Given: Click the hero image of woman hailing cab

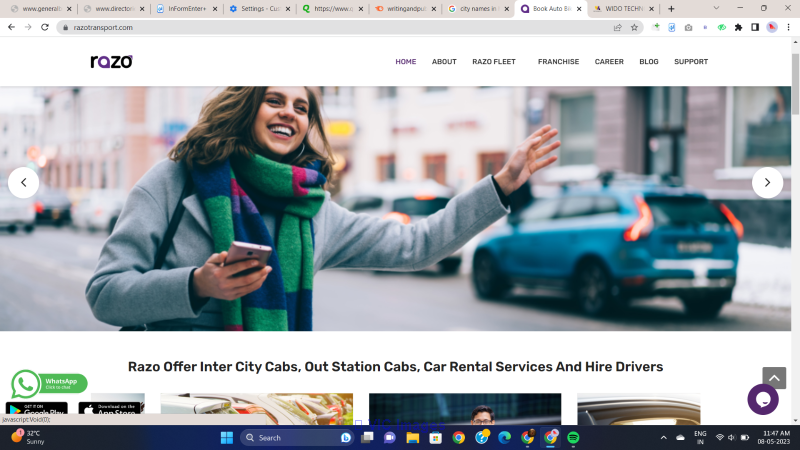Looking at the screenshot, I should point(395,208).
